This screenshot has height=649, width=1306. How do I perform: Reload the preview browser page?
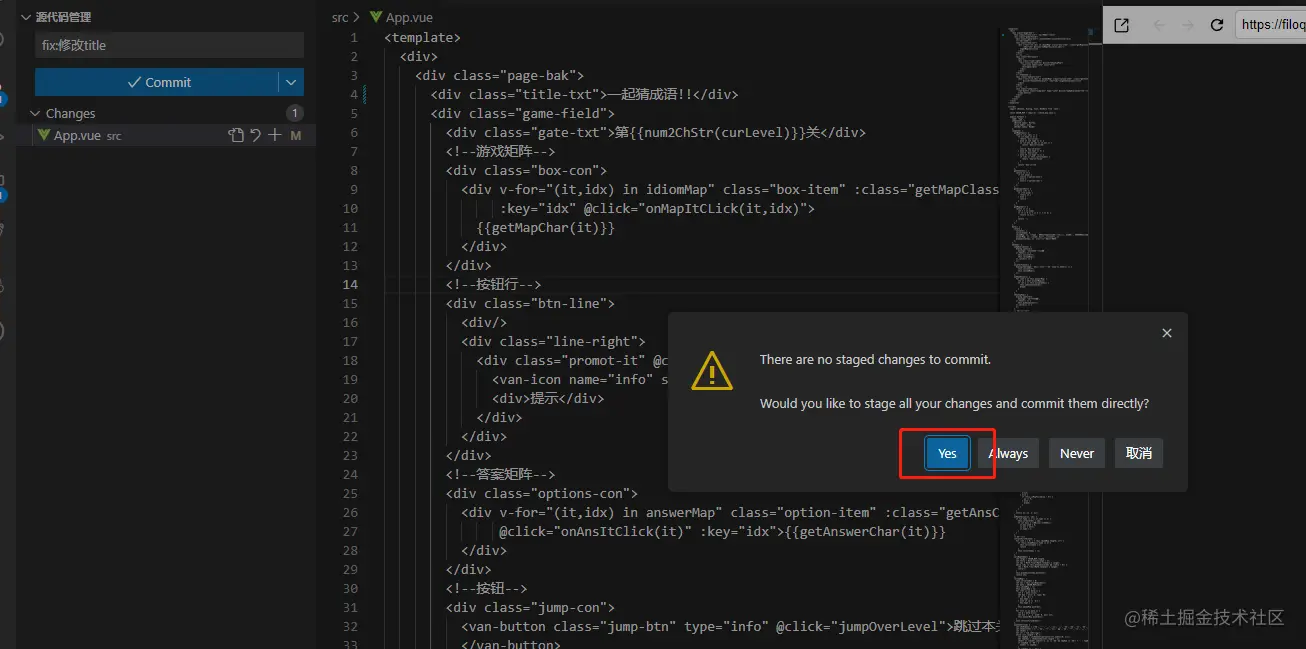point(1217,25)
